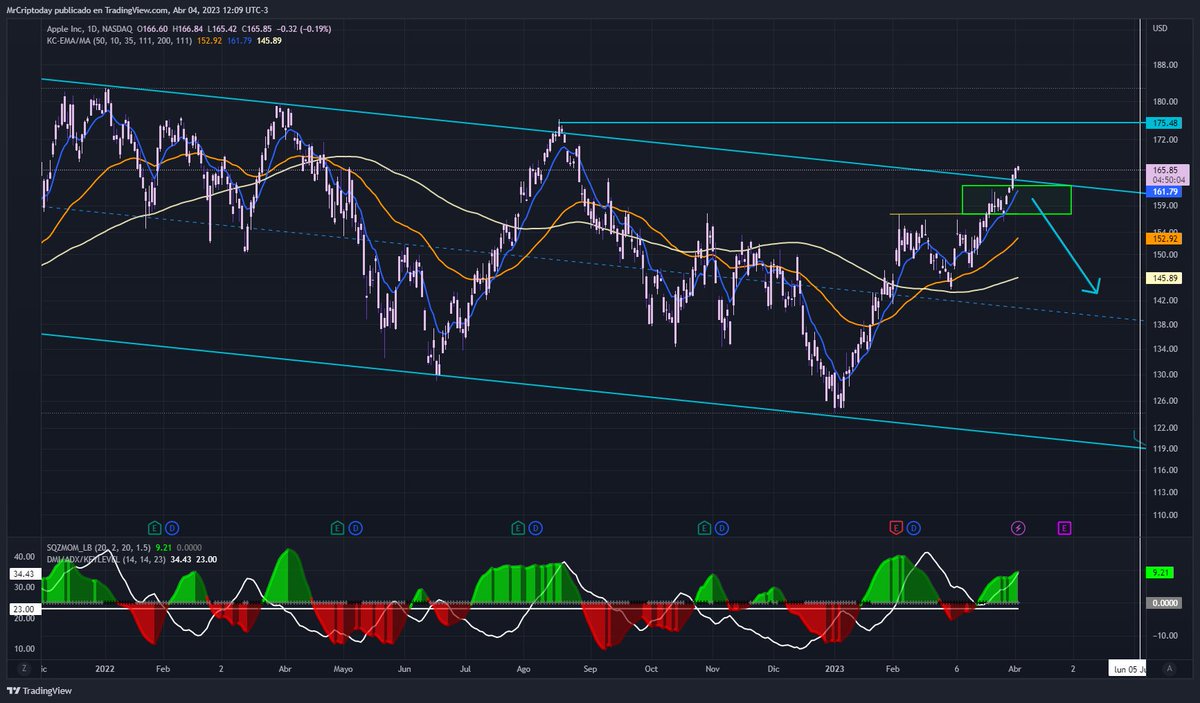Viewport: 1200px width, 703px height.
Task: Open the dividend D marker near Feb 2023
Action: [913, 526]
